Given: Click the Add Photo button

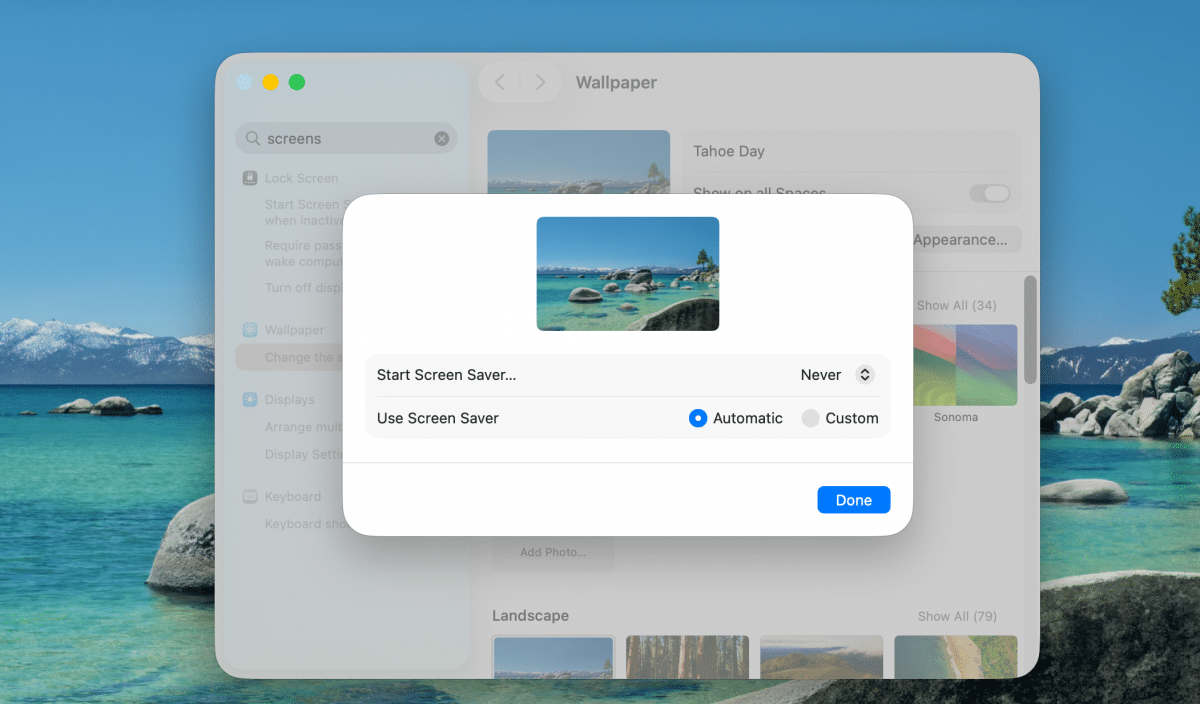Looking at the screenshot, I should point(553,552).
